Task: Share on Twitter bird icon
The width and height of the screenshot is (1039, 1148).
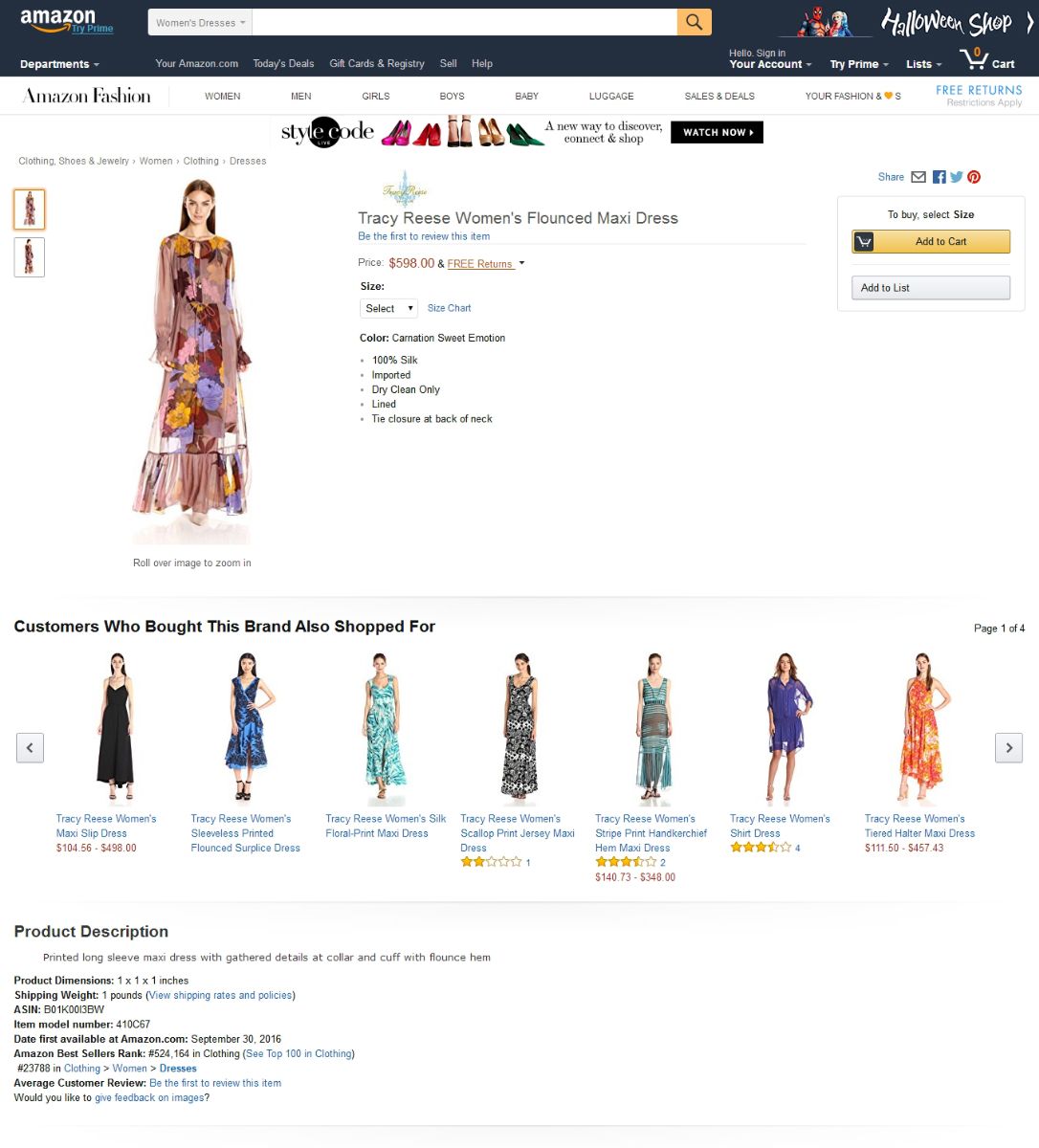Action: point(956,177)
